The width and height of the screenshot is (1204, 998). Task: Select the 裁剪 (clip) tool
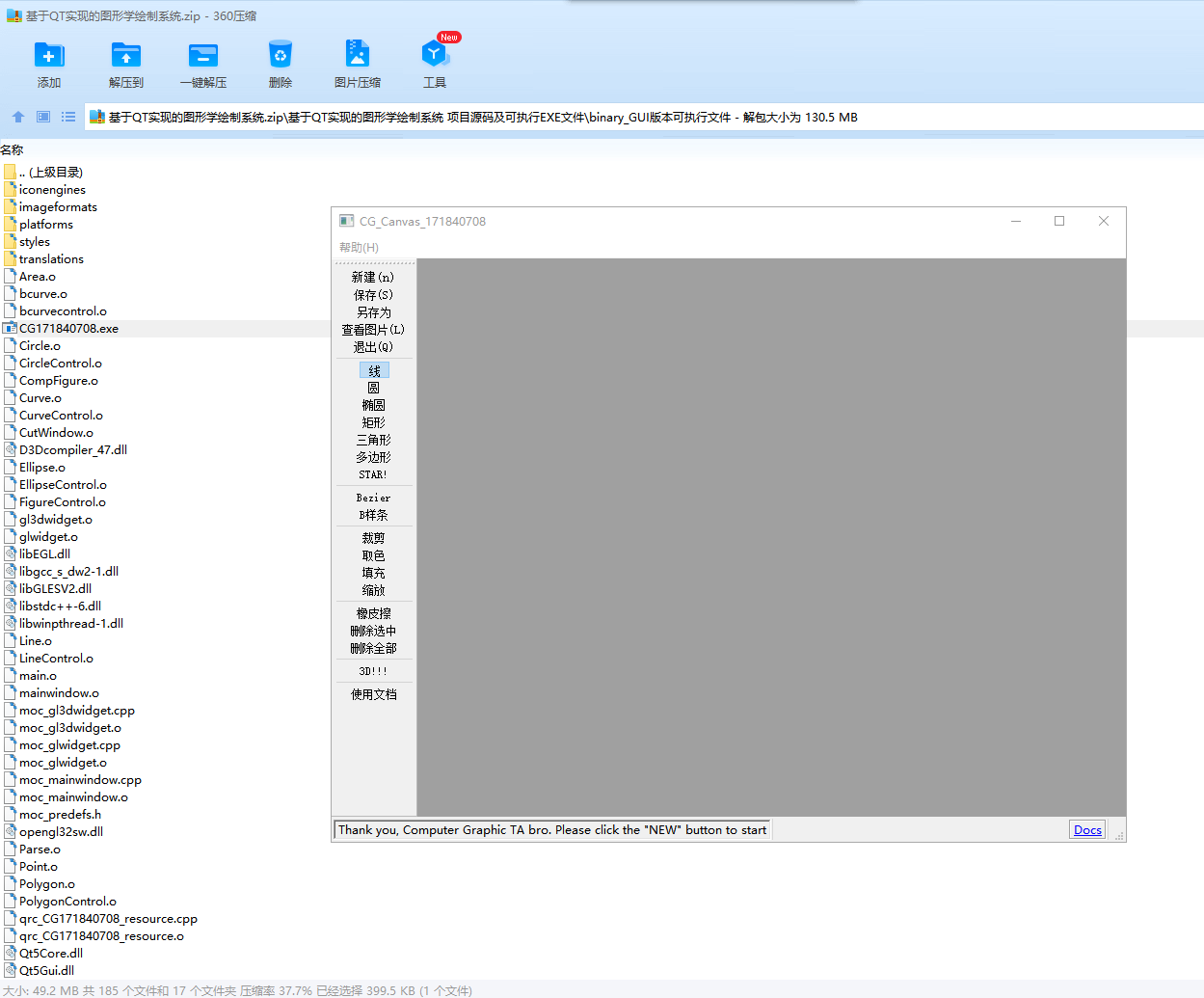tap(373, 538)
